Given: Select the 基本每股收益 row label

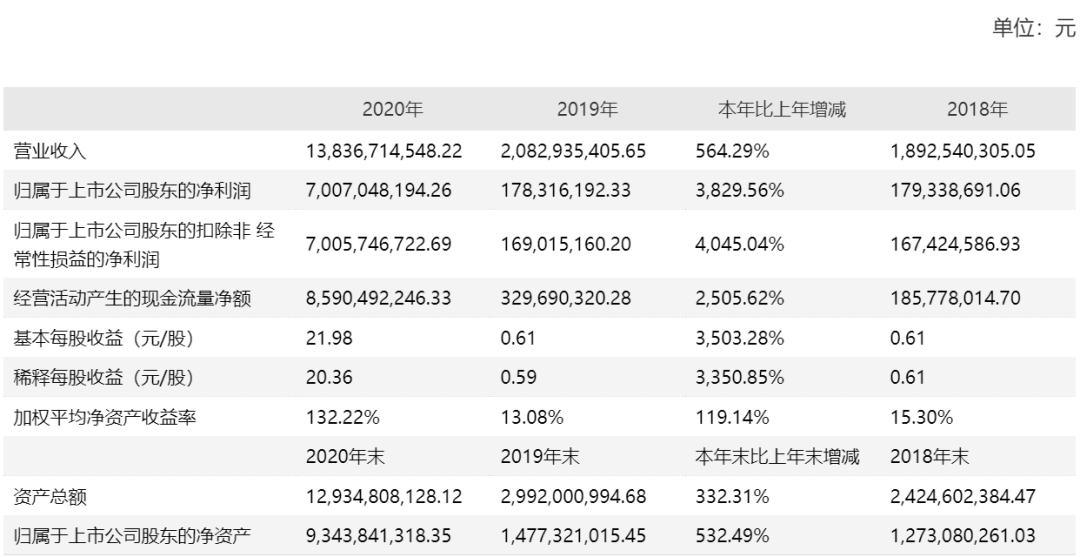Looking at the screenshot, I should click(101, 339).
